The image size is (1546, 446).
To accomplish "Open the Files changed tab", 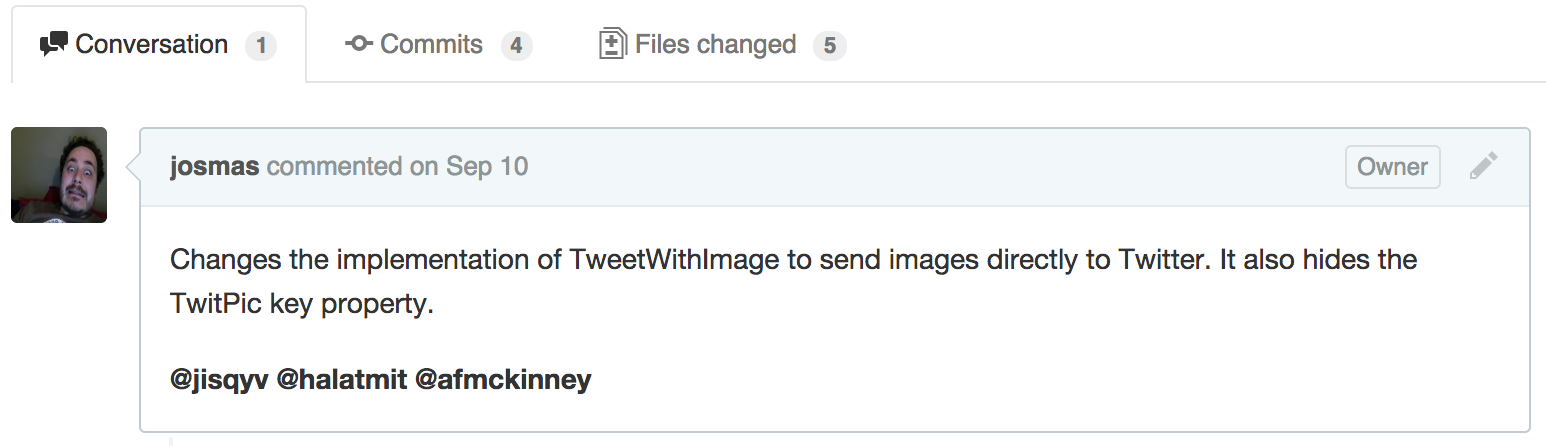I will 722,45.
